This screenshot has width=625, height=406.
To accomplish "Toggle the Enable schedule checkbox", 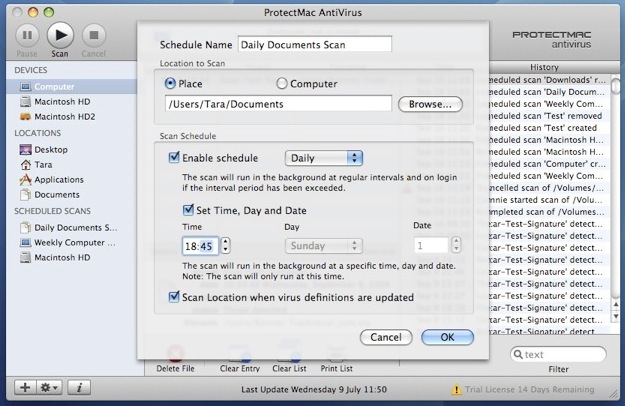I will 175,157.
